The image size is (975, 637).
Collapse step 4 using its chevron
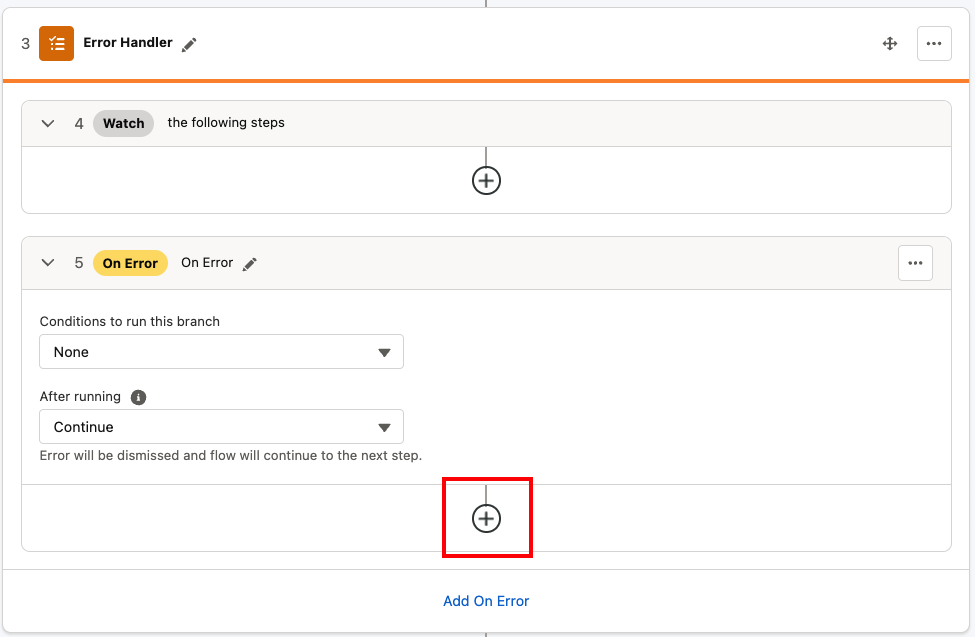click(x=48, y=123)
